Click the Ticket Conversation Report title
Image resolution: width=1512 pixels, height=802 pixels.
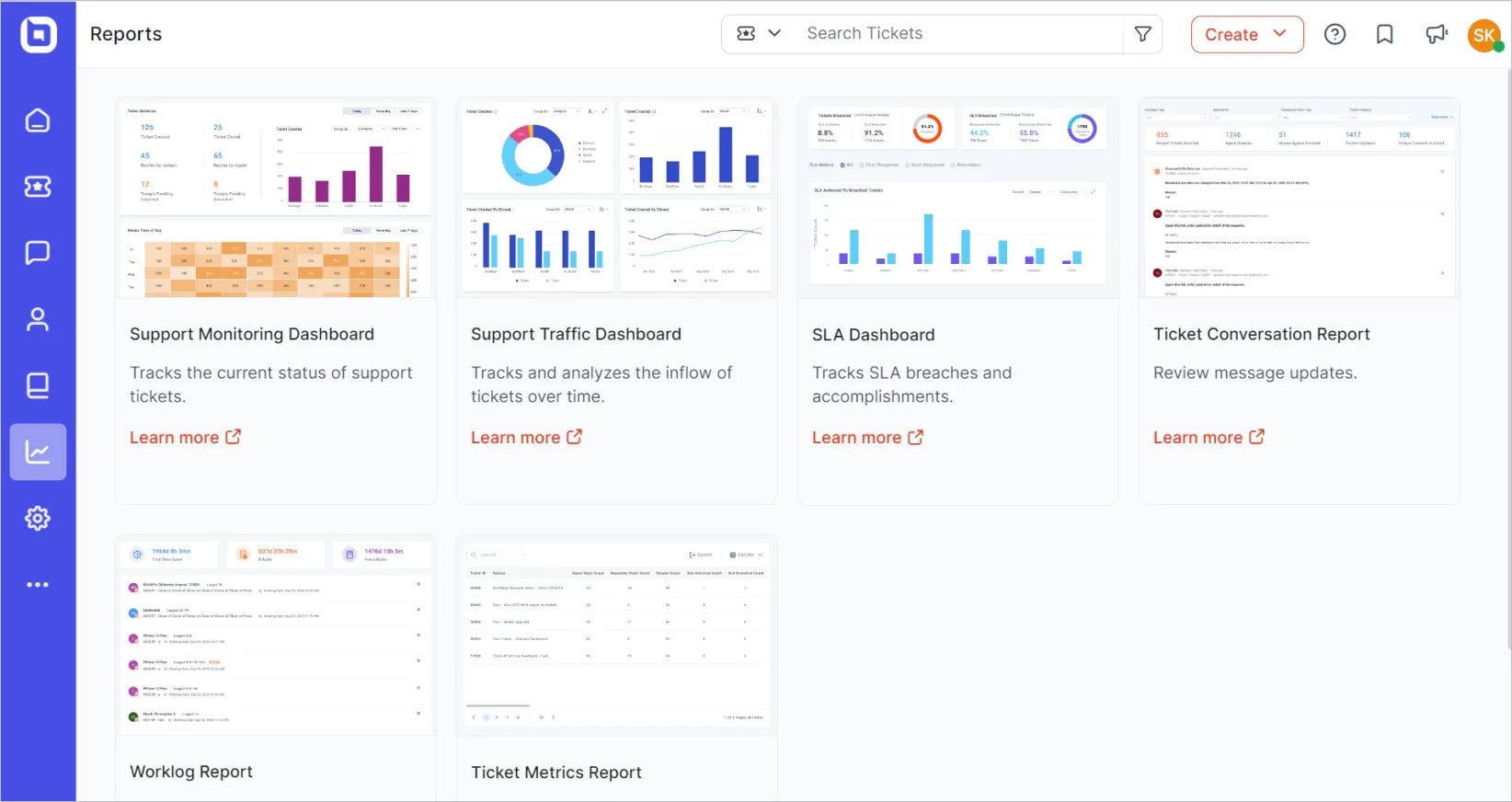point(1261,335)
